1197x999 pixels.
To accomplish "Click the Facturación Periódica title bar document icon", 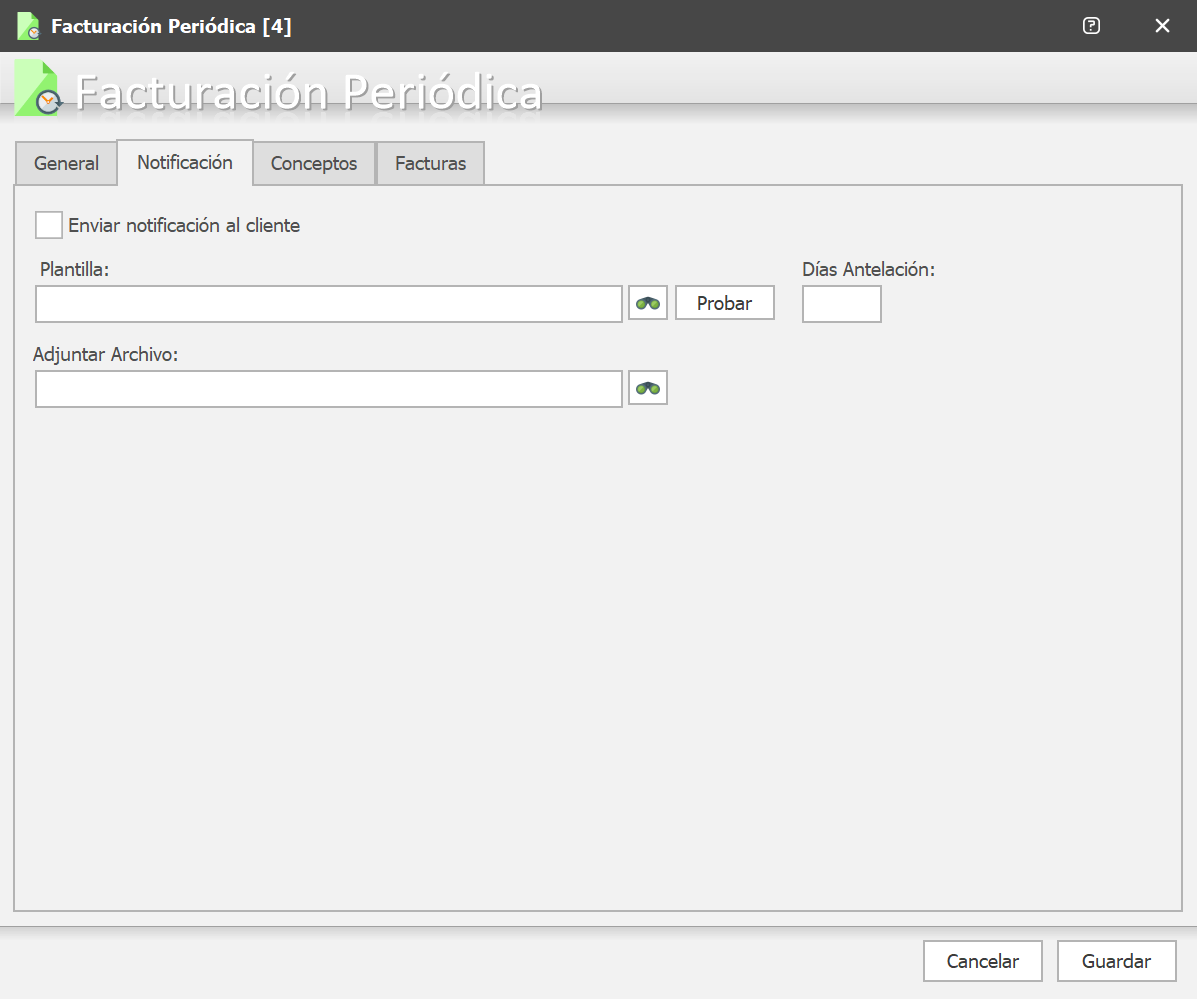I will (x=28, y=26).
